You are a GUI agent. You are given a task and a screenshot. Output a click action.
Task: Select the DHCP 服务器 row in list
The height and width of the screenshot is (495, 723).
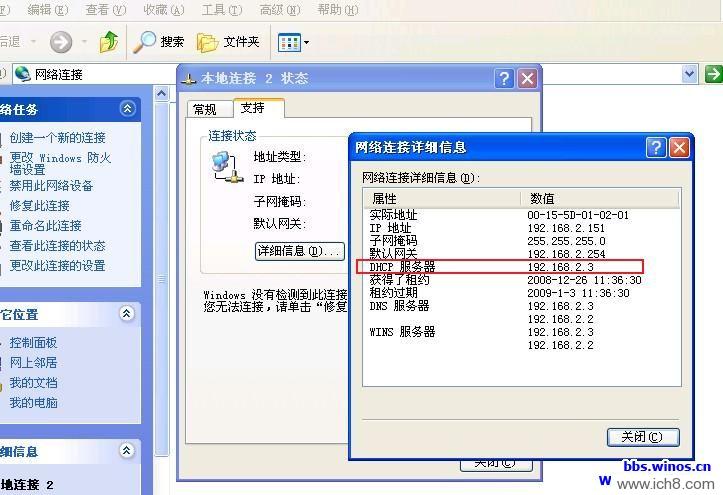tap(500, 267)
